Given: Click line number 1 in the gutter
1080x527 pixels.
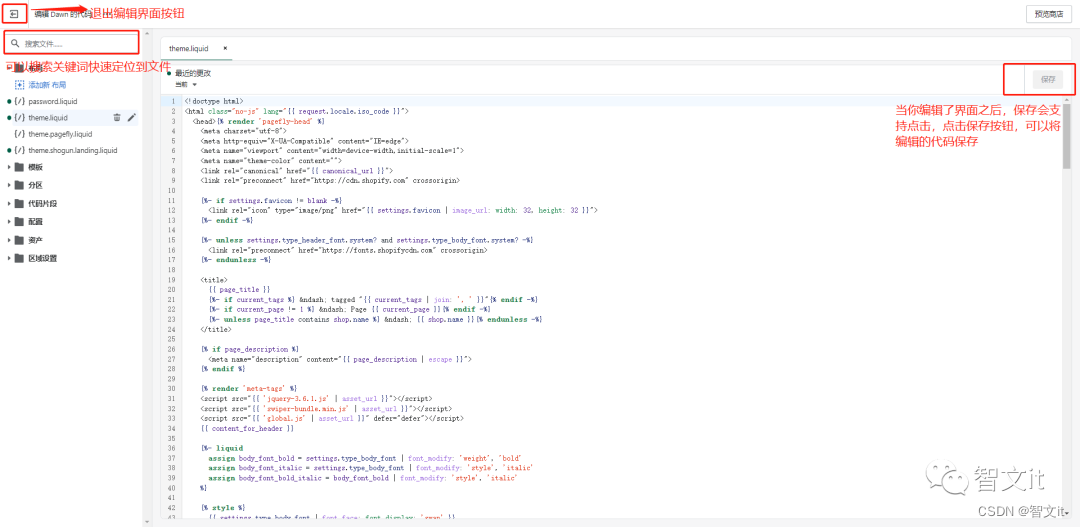Looking at the screenshot, I should click(174, 101).
